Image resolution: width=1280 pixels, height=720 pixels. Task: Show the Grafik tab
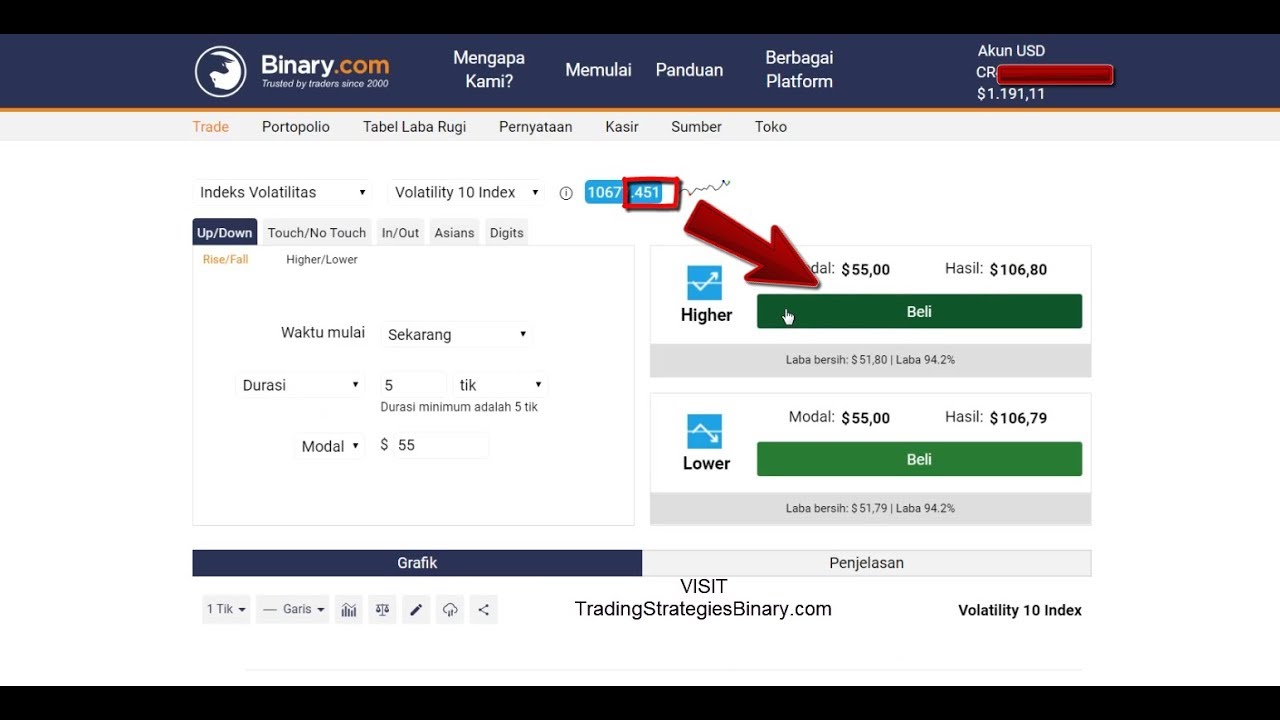click(417, 563)
